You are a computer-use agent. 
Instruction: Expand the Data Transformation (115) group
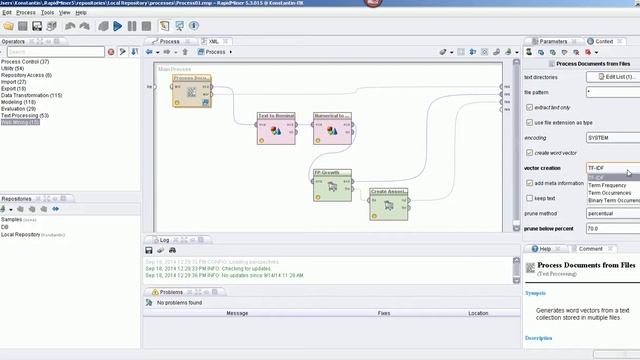(x=31, y=95)
